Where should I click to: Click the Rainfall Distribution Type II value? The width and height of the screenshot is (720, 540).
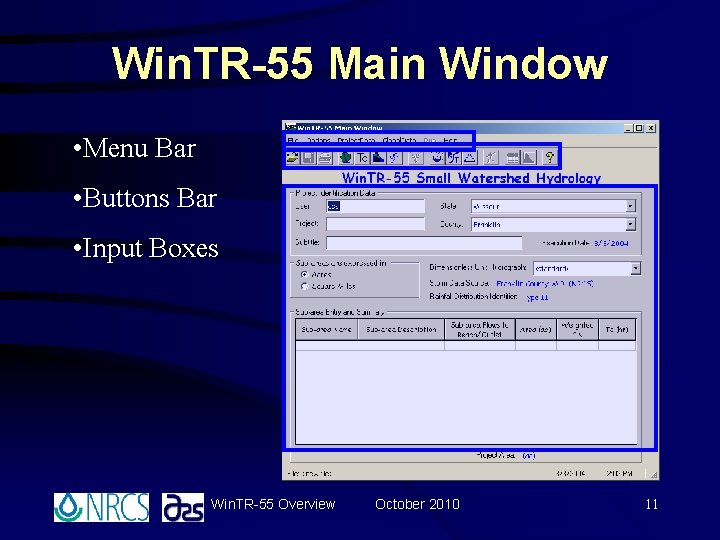click(x=537, y=298)
